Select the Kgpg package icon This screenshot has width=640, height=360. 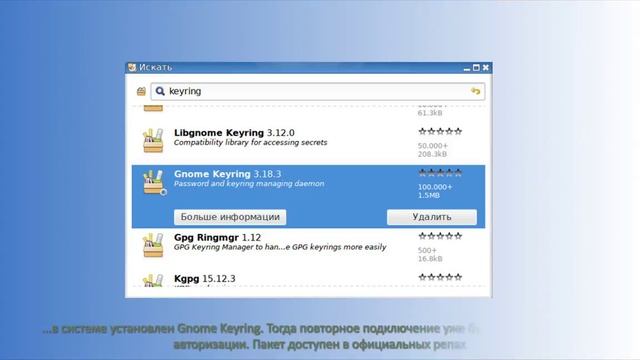point(153,280)
